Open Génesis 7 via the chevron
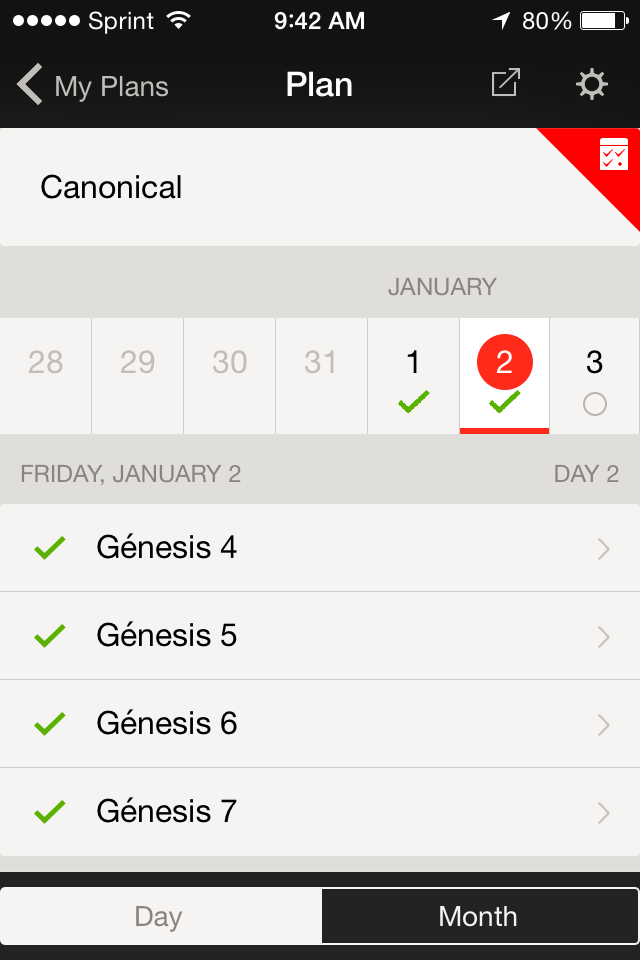Image resolution: width=640 pixels, height=960 pixels. point(603,812)
